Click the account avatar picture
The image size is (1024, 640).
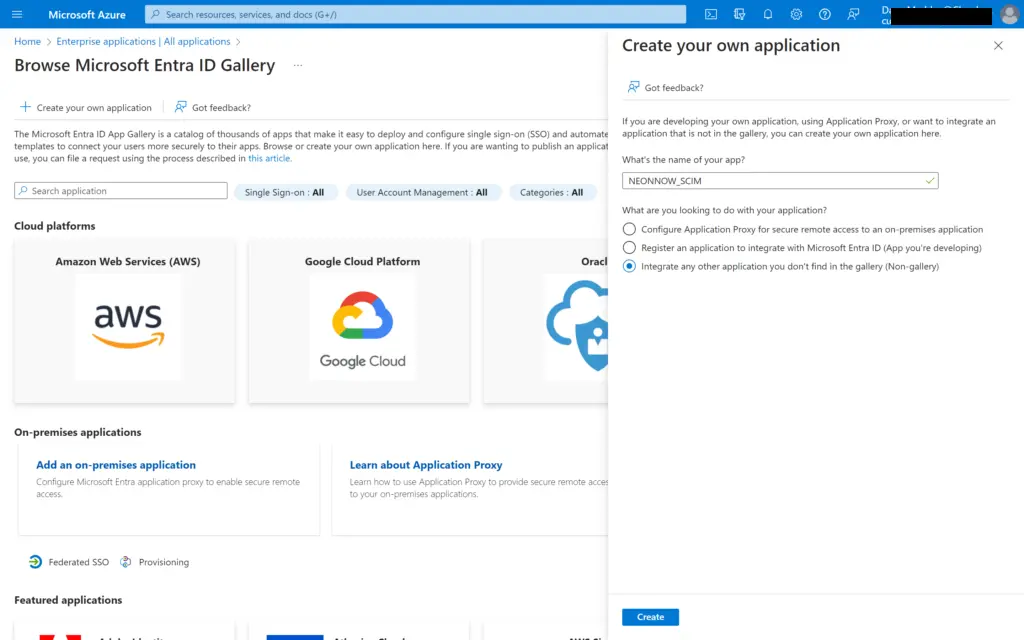[1007, 14]
